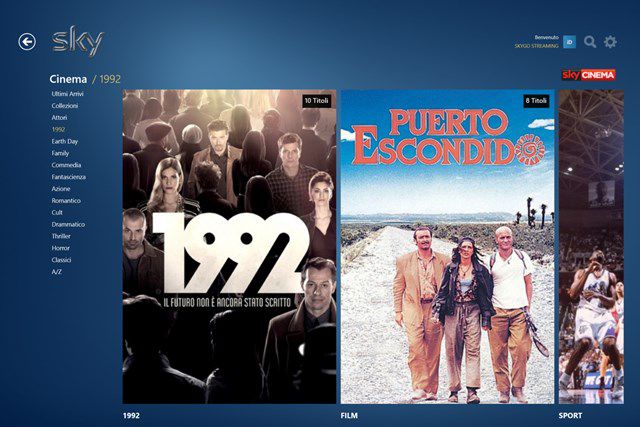Image resolution: width=640 pixels, height=427 pixels.
Task: Click the Sky logo
Action: pyautogui.click(x=78, y=41)
